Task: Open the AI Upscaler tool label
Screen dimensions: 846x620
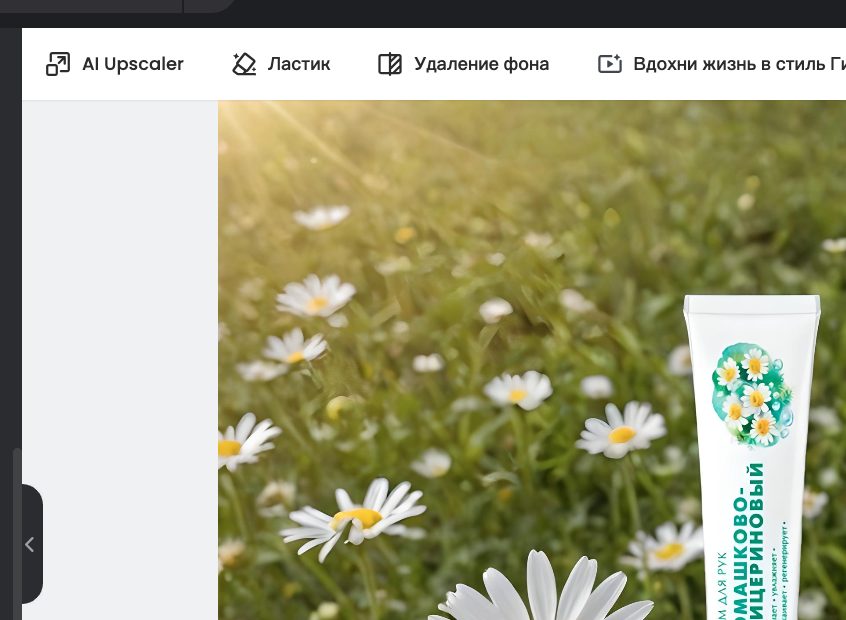Action: (x=133, y=64)
